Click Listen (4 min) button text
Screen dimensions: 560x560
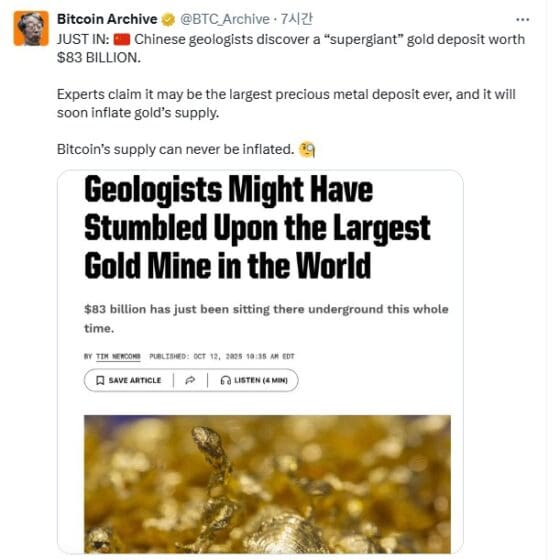click(261, 380)
